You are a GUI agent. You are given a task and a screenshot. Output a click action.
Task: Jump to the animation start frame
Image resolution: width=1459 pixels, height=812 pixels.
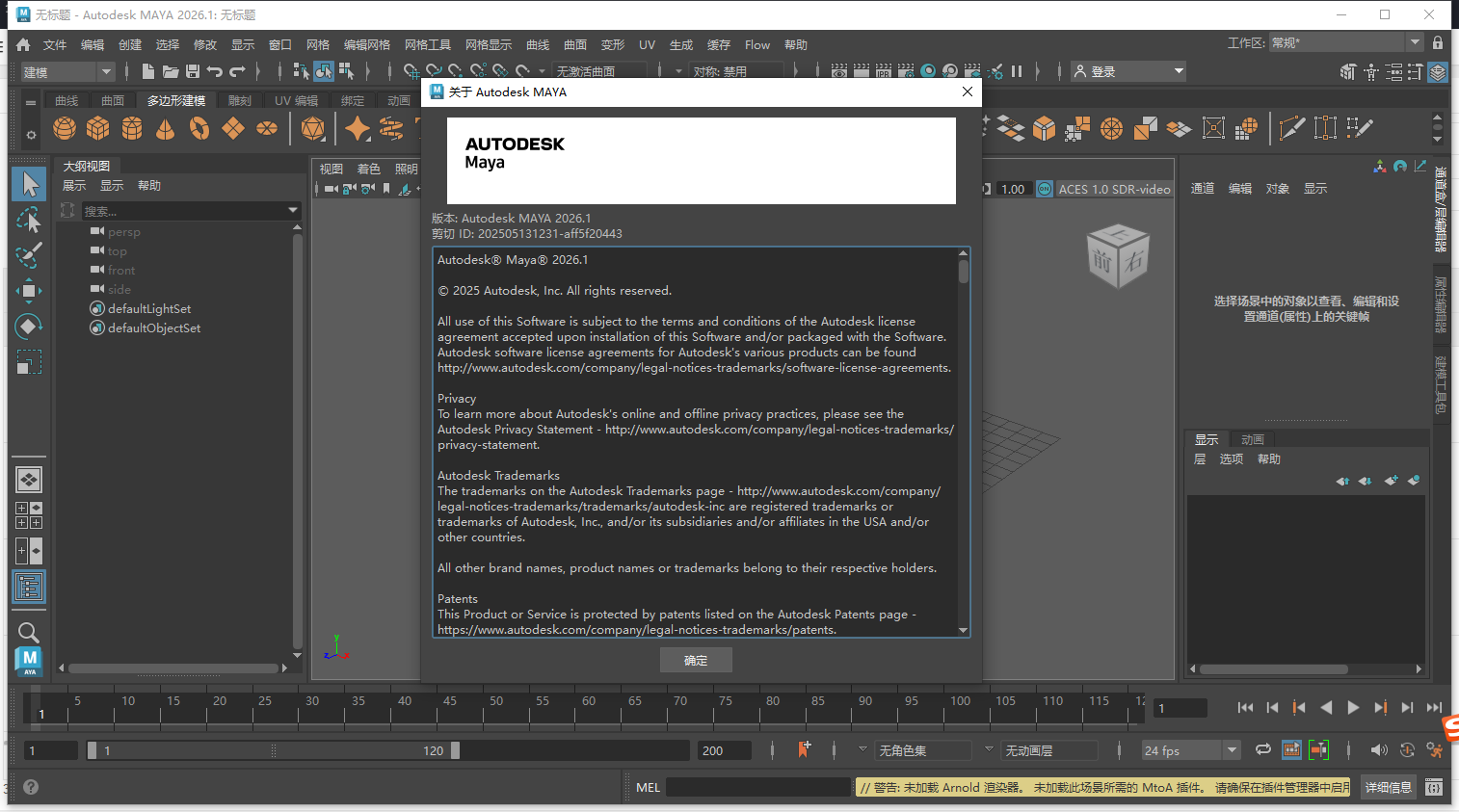(1244, 707)
